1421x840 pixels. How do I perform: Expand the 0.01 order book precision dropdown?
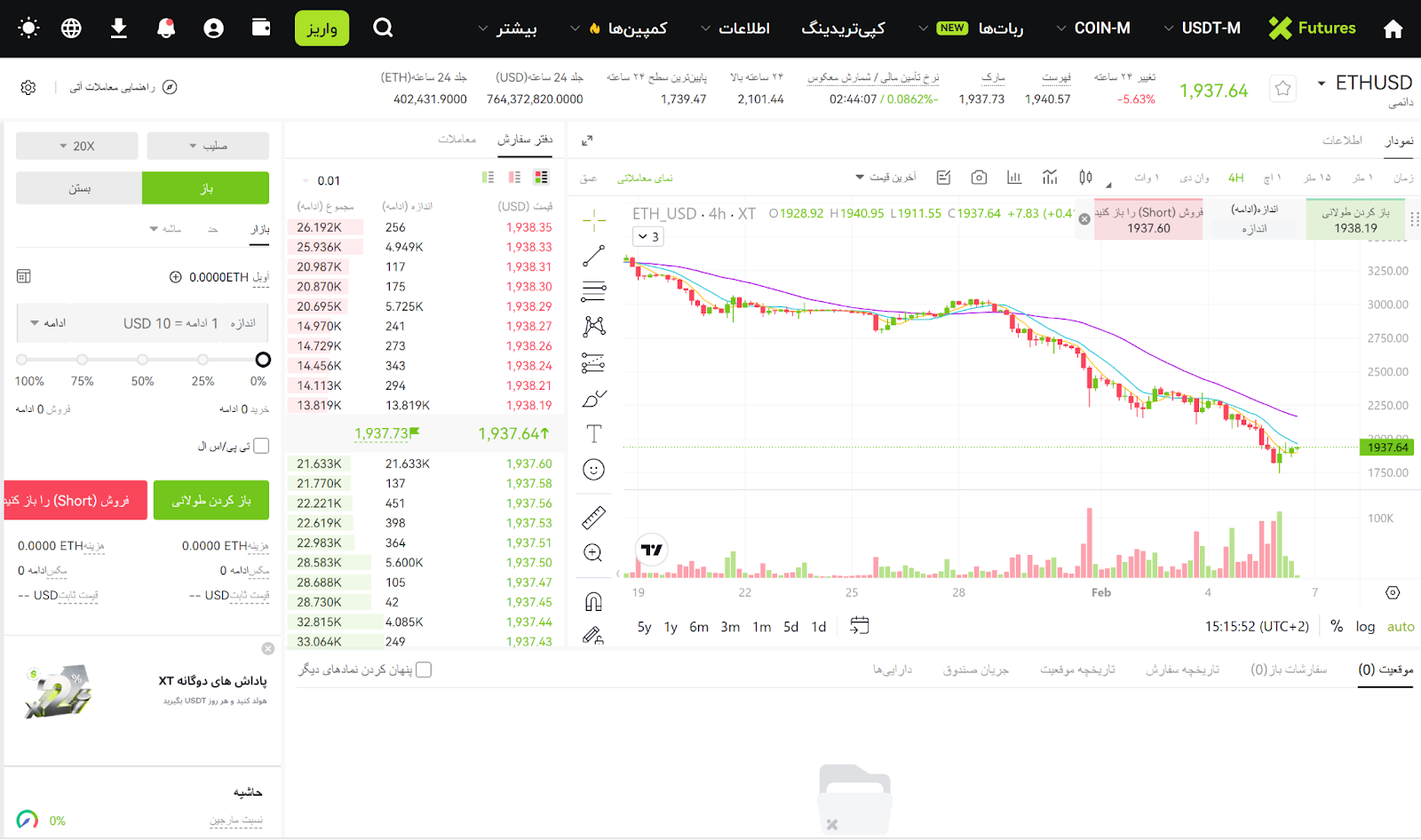(320, 181)
